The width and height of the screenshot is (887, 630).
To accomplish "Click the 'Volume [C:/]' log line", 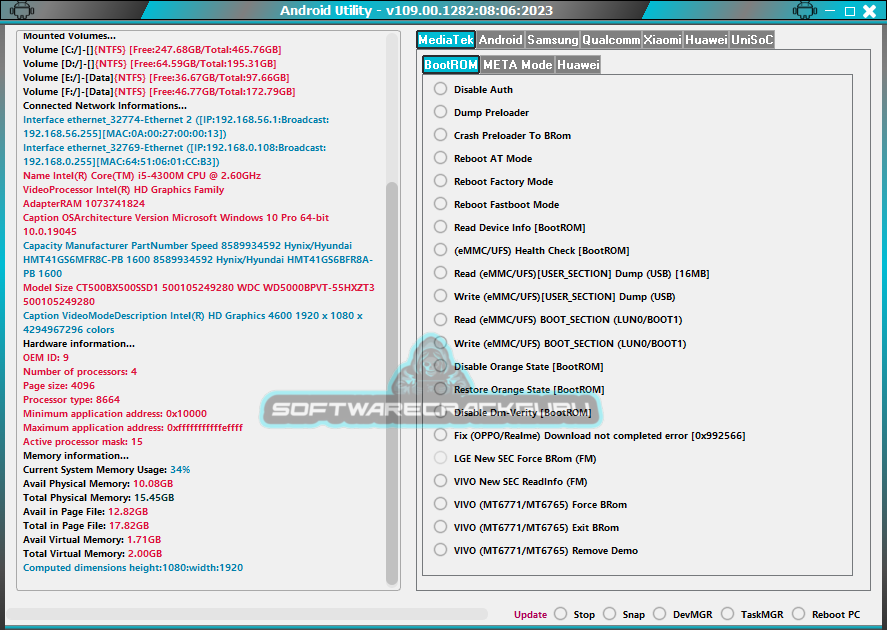I will 152,50.
